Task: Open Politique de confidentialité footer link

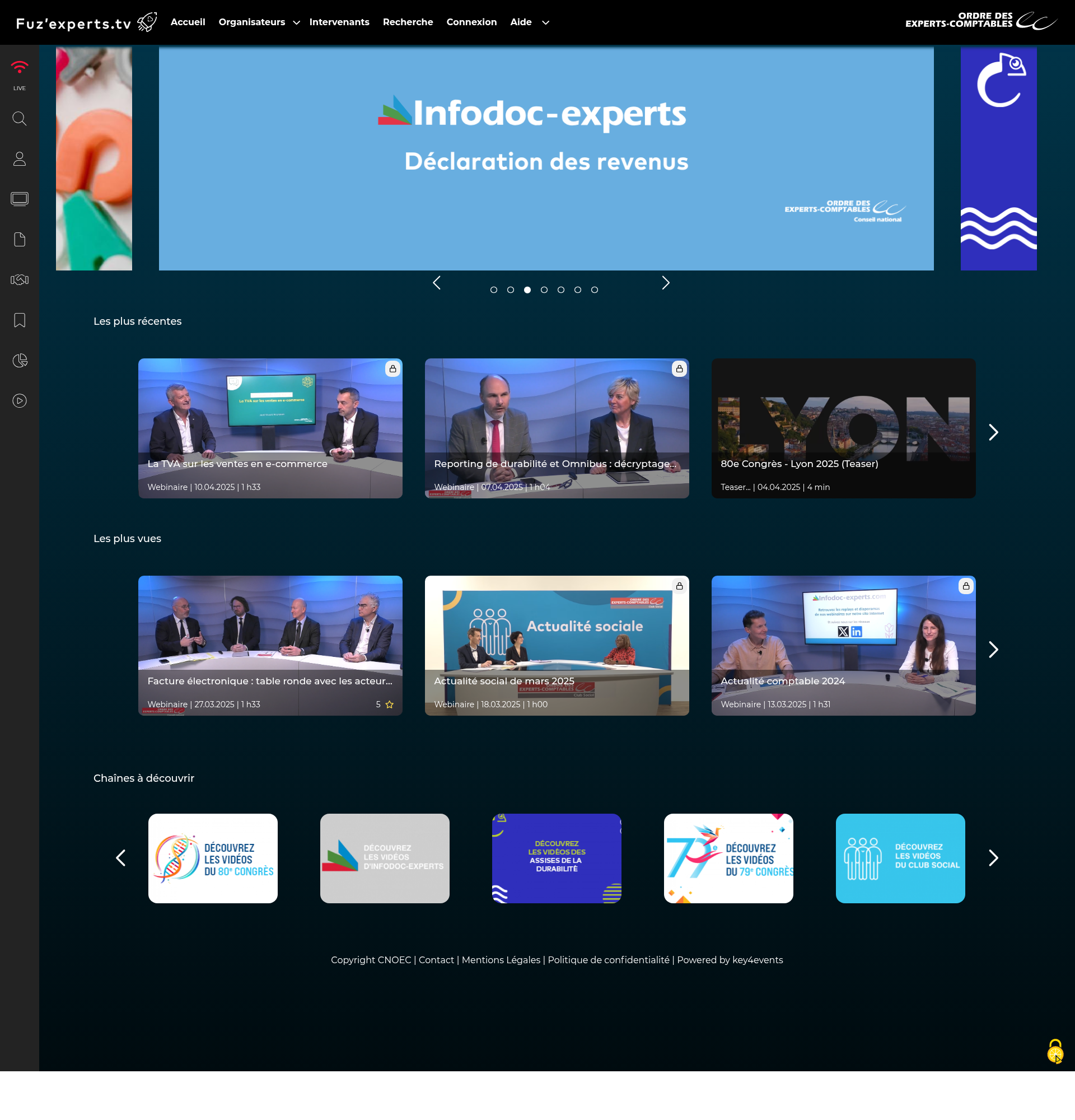Action: (609, 960)
